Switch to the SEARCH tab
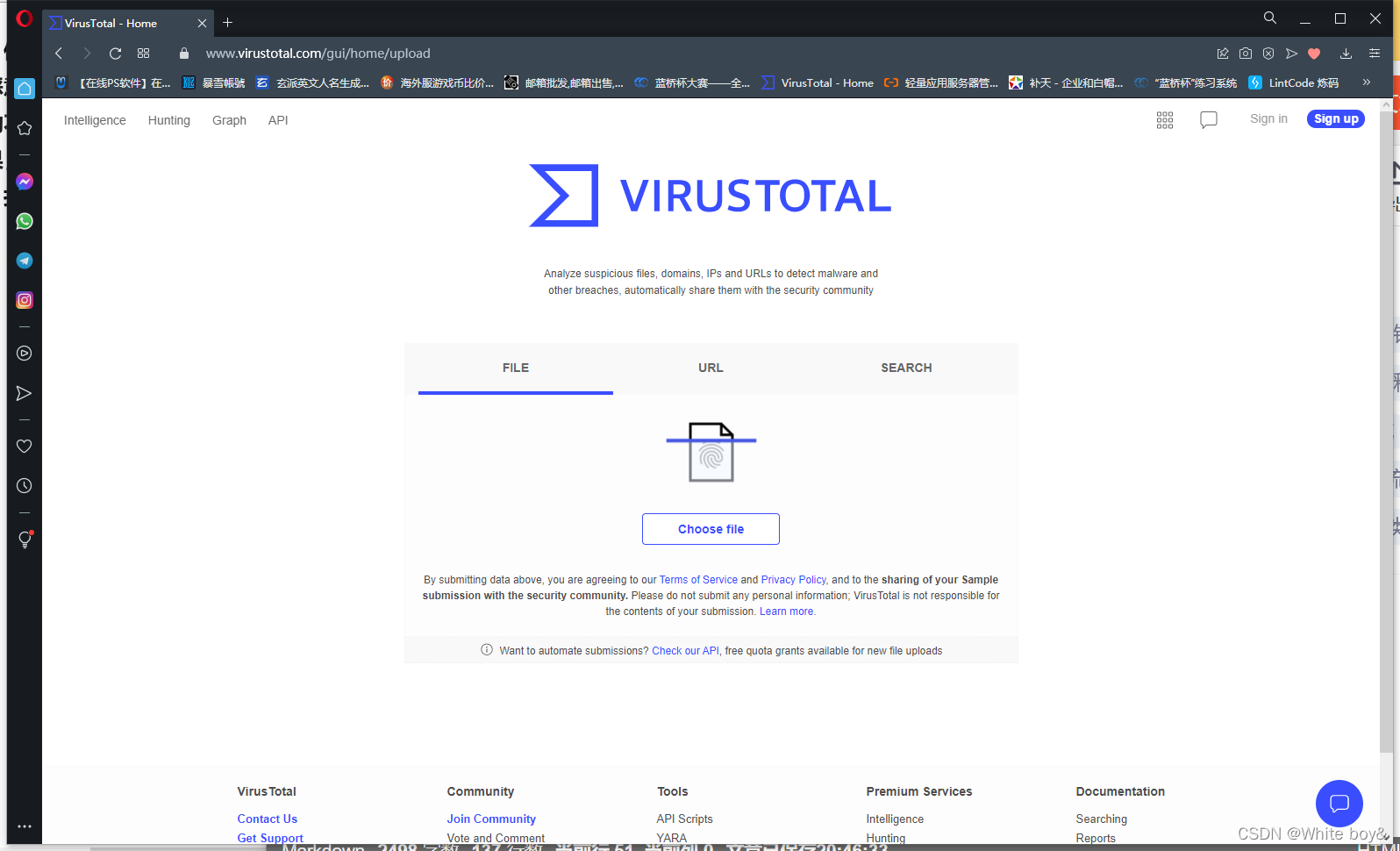 pyautogui.click(x=906, y=368)
